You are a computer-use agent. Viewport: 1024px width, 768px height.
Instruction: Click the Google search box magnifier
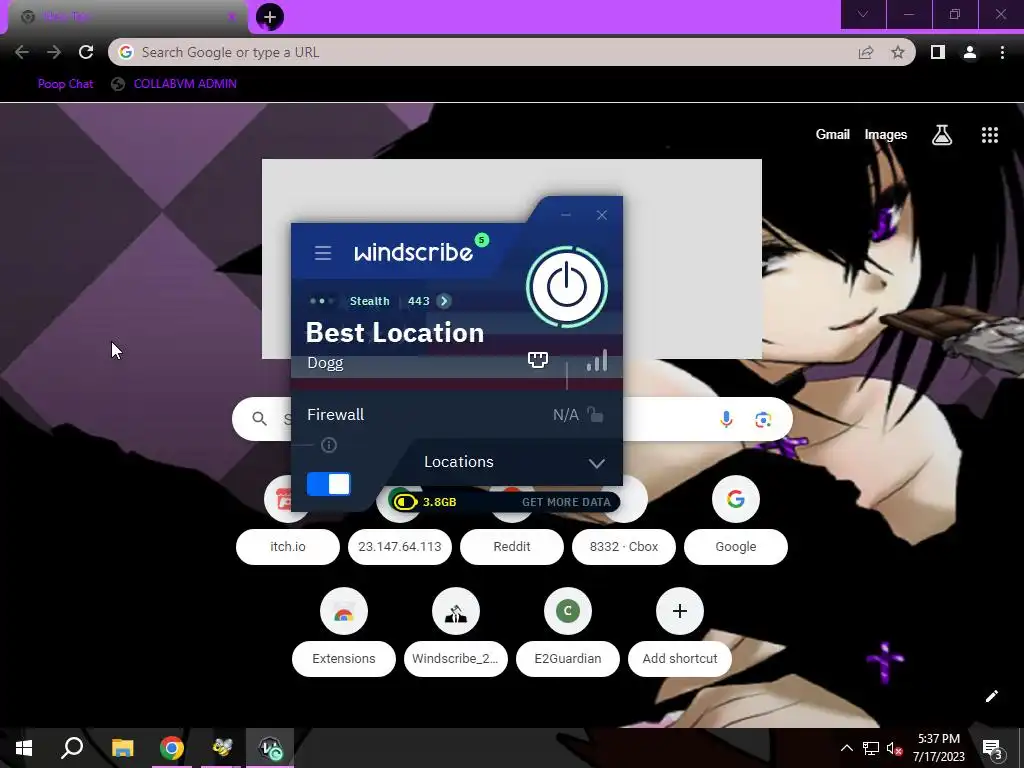click(x=259, y=419)
